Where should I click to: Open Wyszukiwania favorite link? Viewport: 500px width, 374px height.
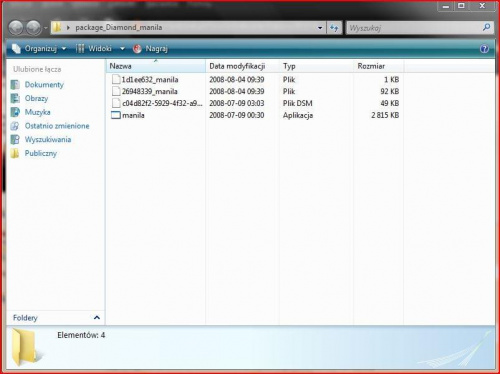(x=48, y=140)
